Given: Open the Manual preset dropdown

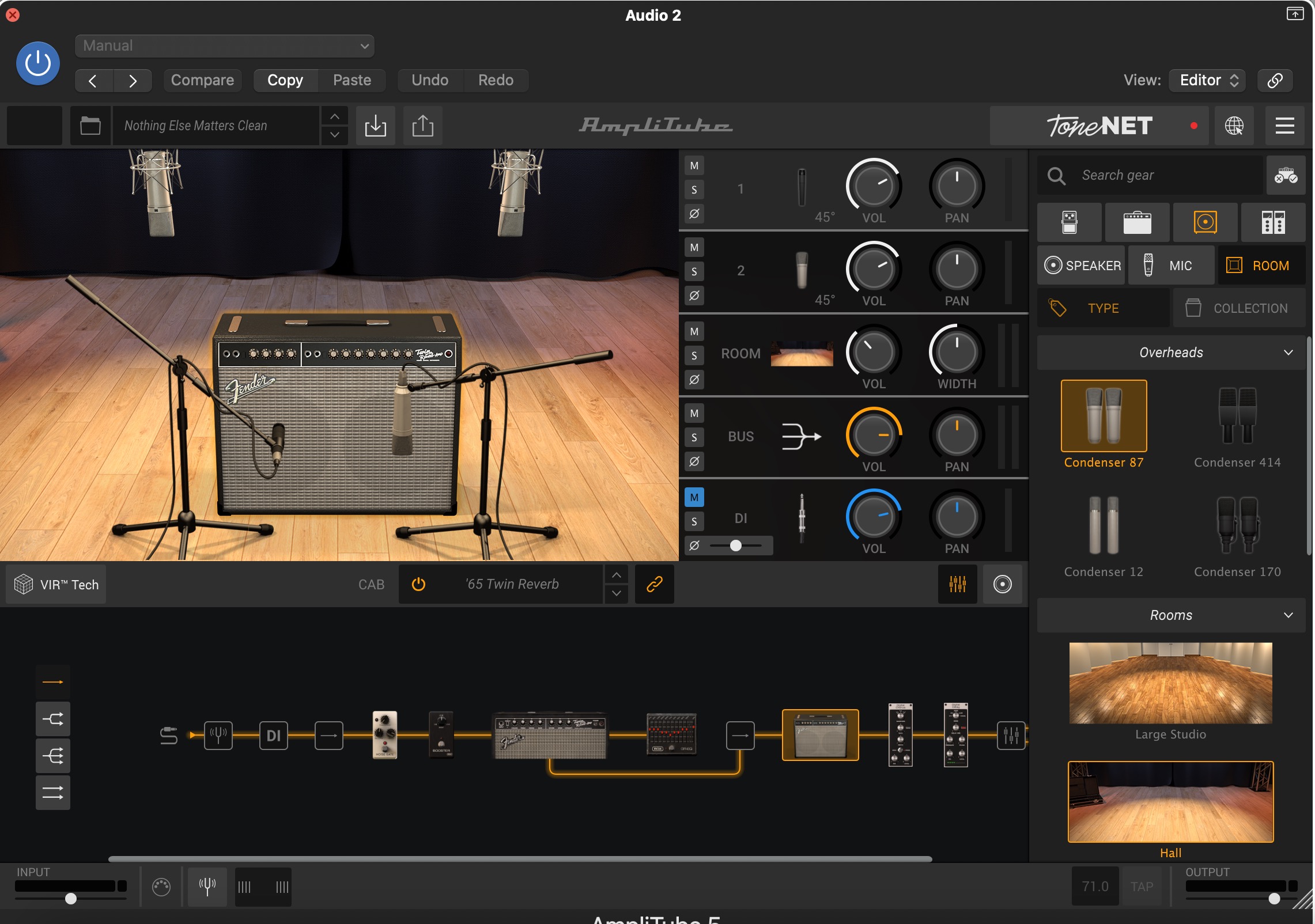Looking at the screenshot, I should coord(225,46).
